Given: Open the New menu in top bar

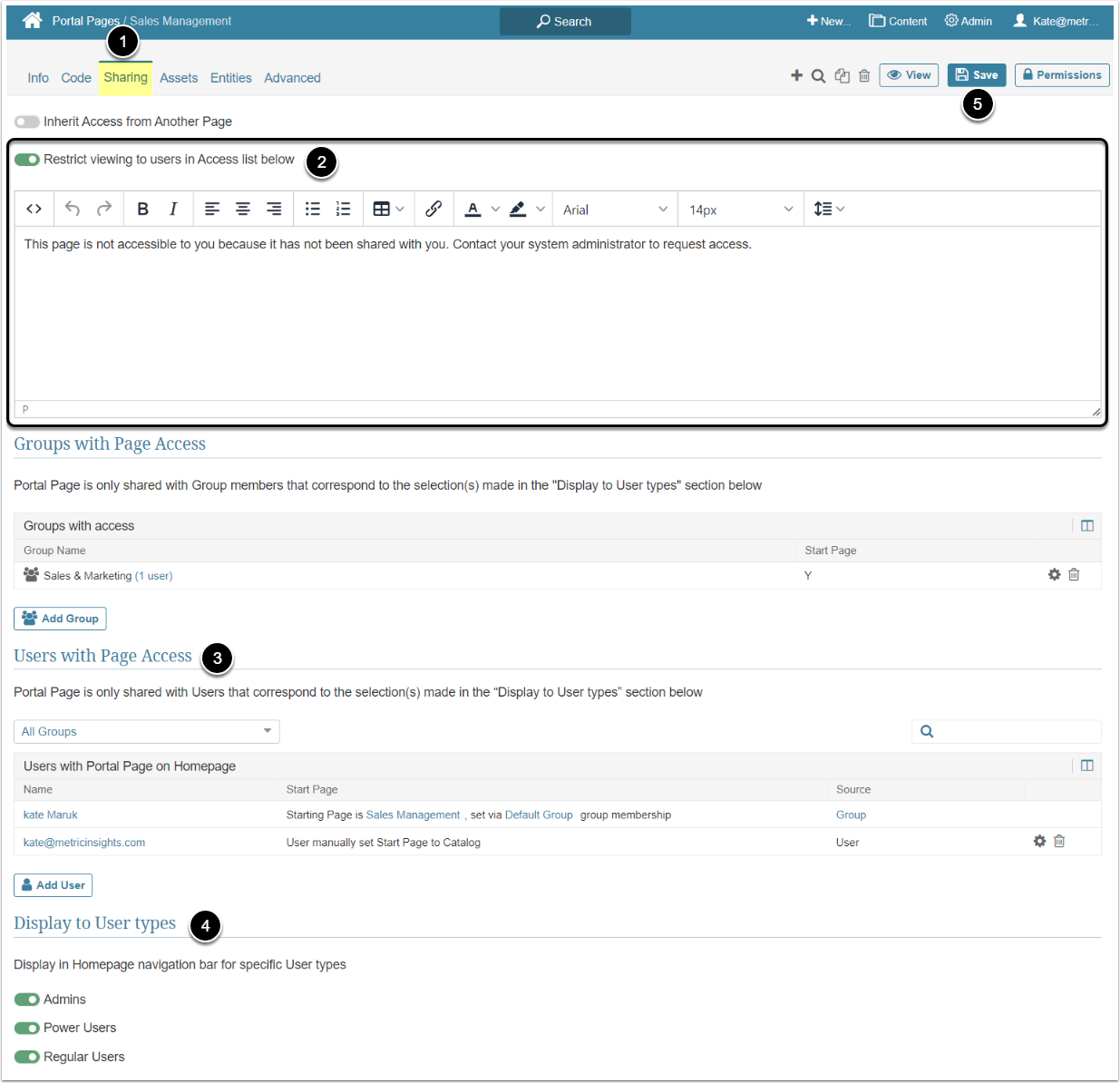Looking at the screenshot, I should 829,21.
